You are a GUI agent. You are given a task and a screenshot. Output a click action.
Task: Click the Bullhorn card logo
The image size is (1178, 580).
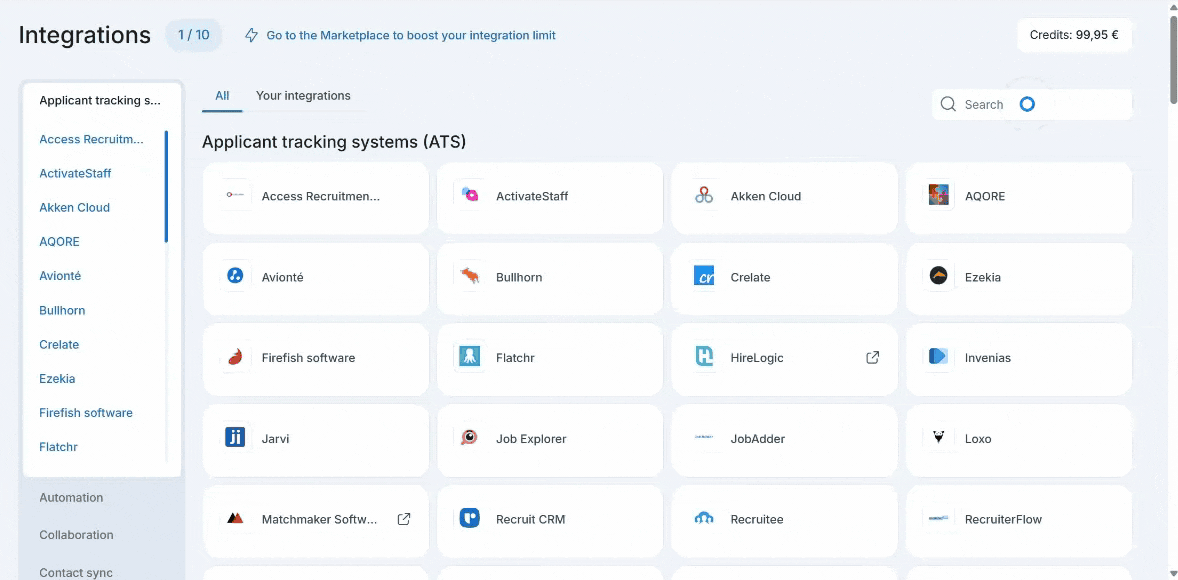click(470, 276)
